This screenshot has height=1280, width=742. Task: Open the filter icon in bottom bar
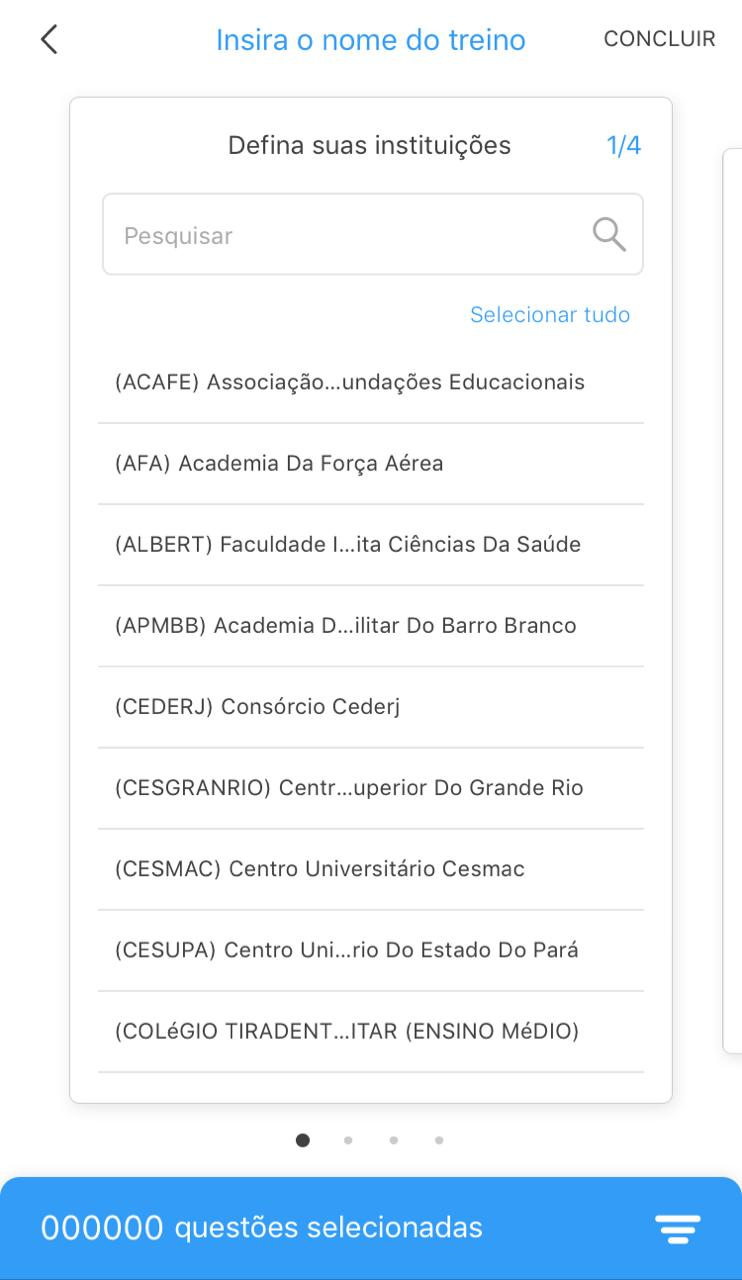click(x=677, y=1228)
